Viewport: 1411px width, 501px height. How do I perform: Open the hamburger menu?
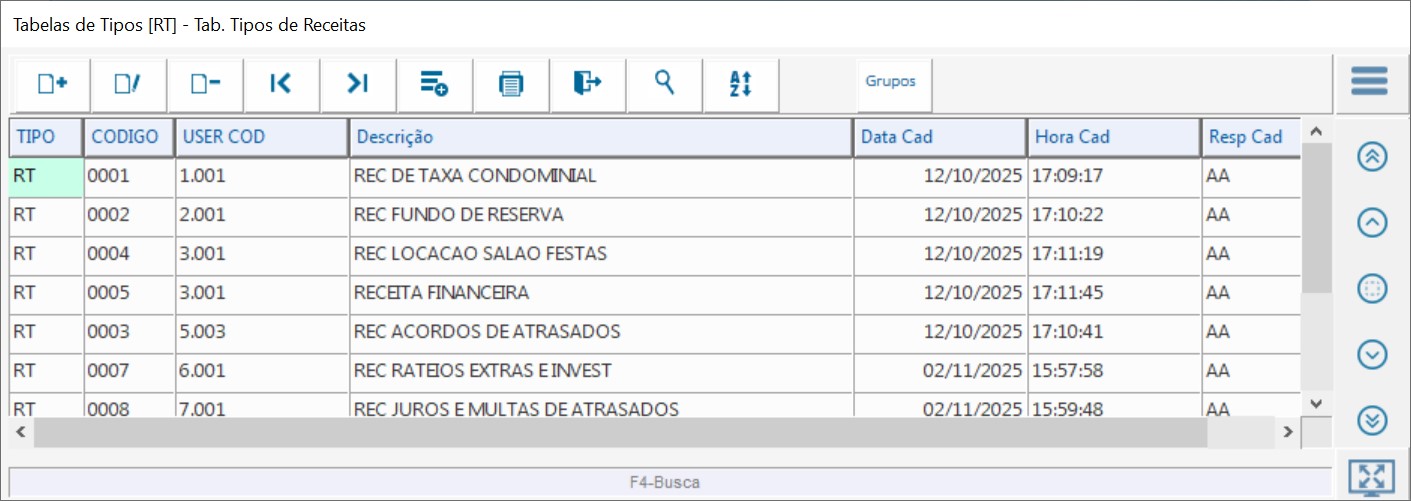1369,81
